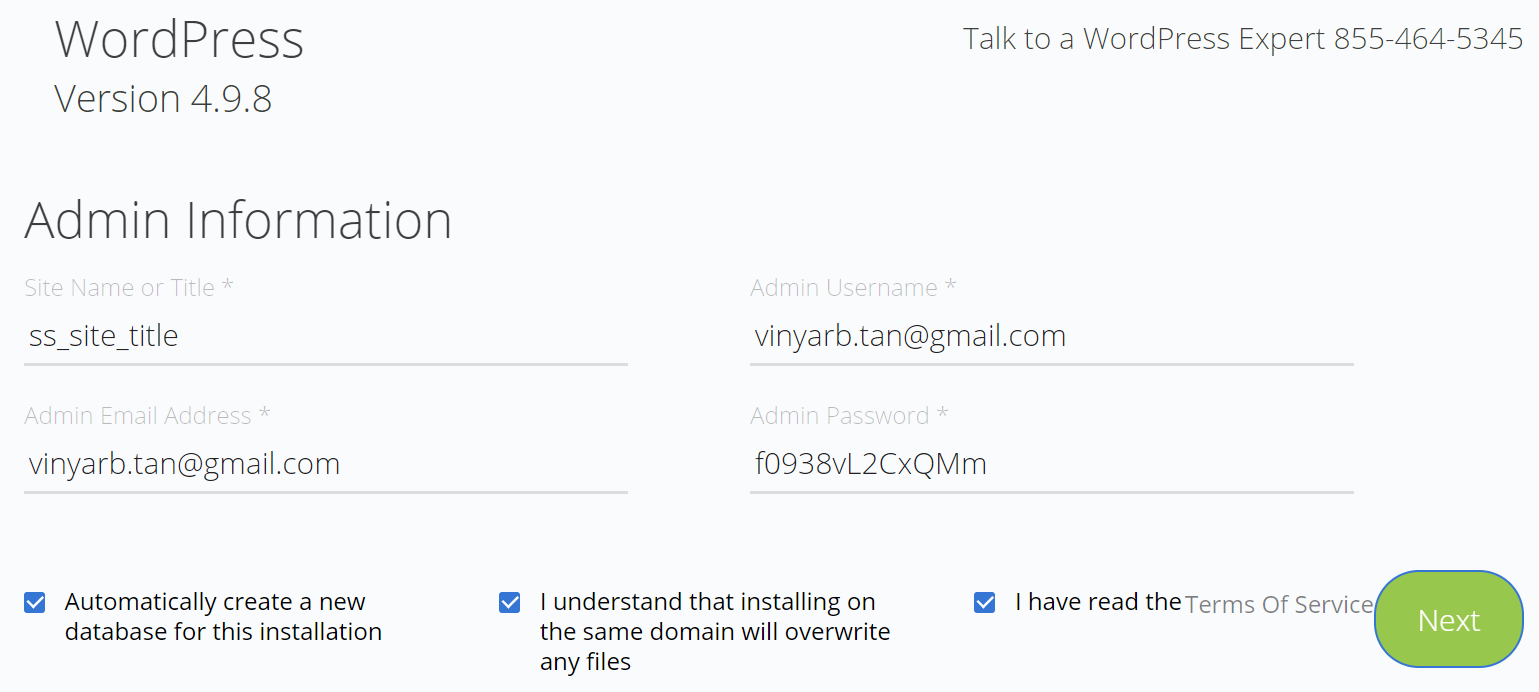Click the green Next button

coord(1449,620)
